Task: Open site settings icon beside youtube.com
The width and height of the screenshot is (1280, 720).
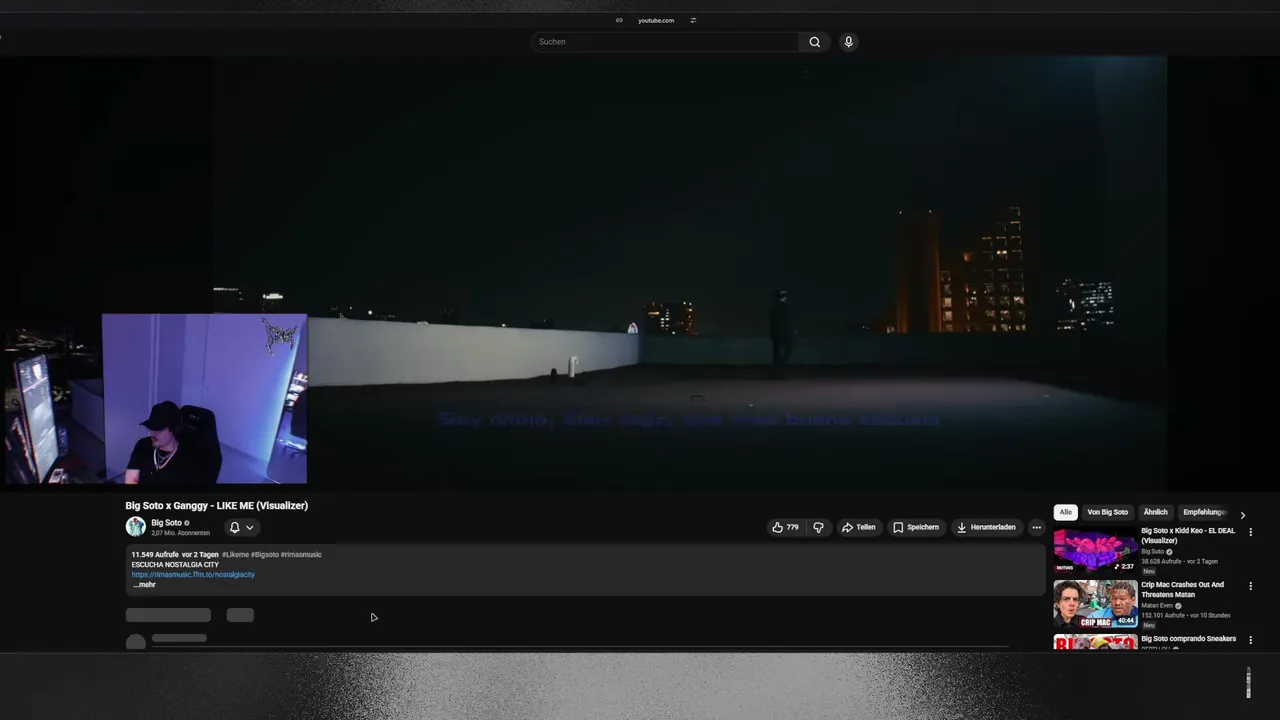Action: pos(693,20)
